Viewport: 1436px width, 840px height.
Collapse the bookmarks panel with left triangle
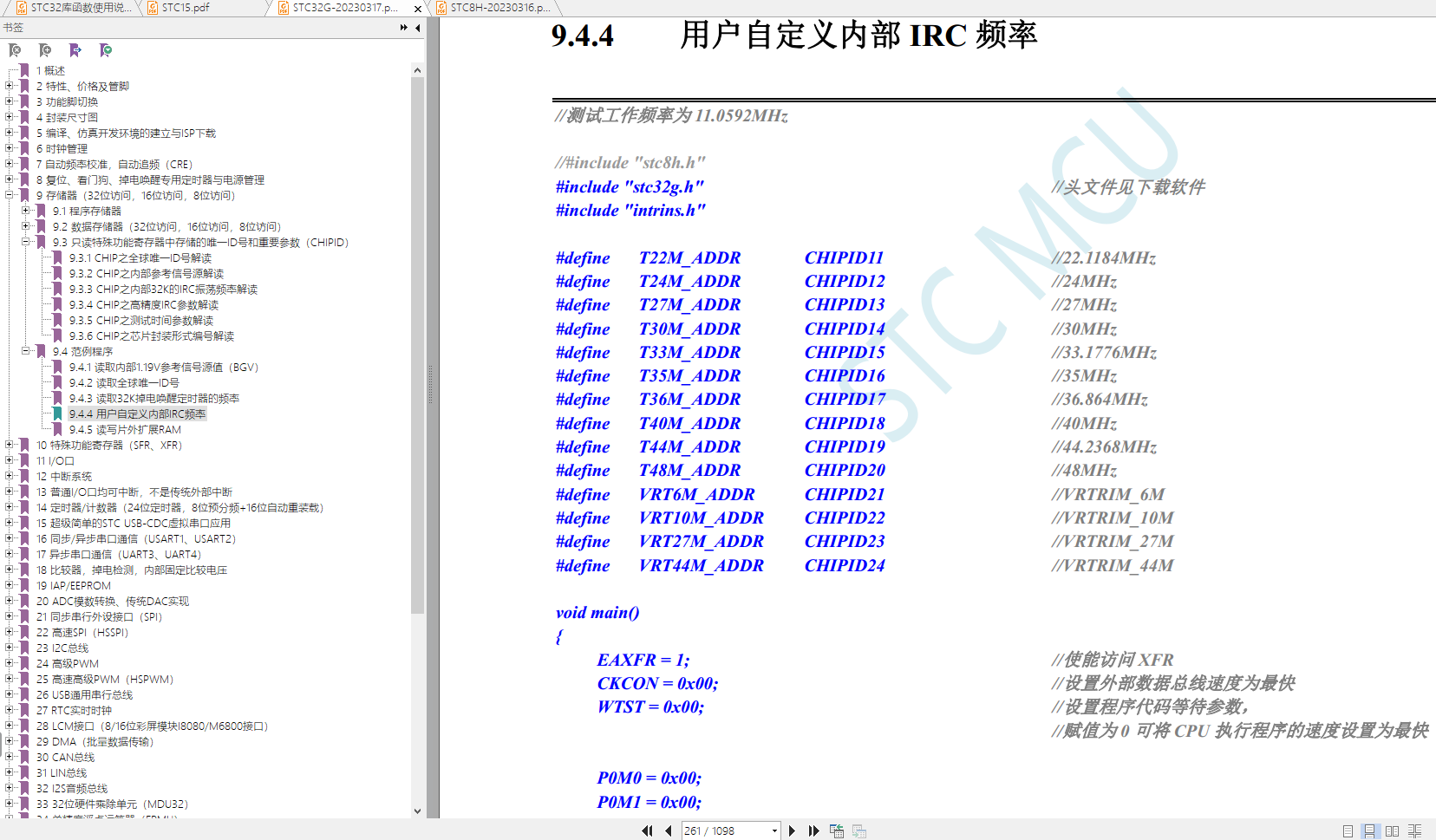(418, 28)
